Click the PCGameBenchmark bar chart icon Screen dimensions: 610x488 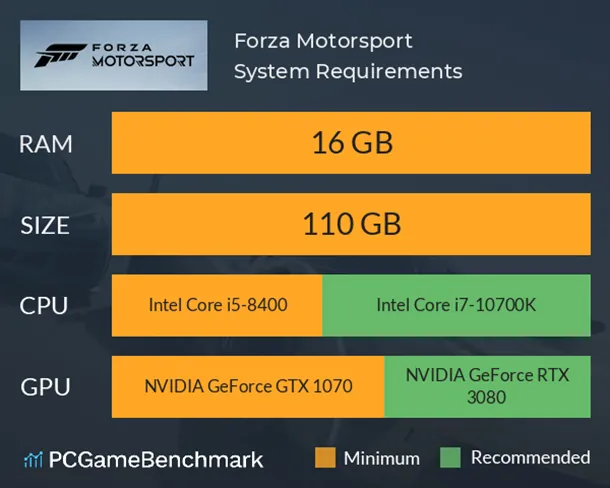[33, 460]
